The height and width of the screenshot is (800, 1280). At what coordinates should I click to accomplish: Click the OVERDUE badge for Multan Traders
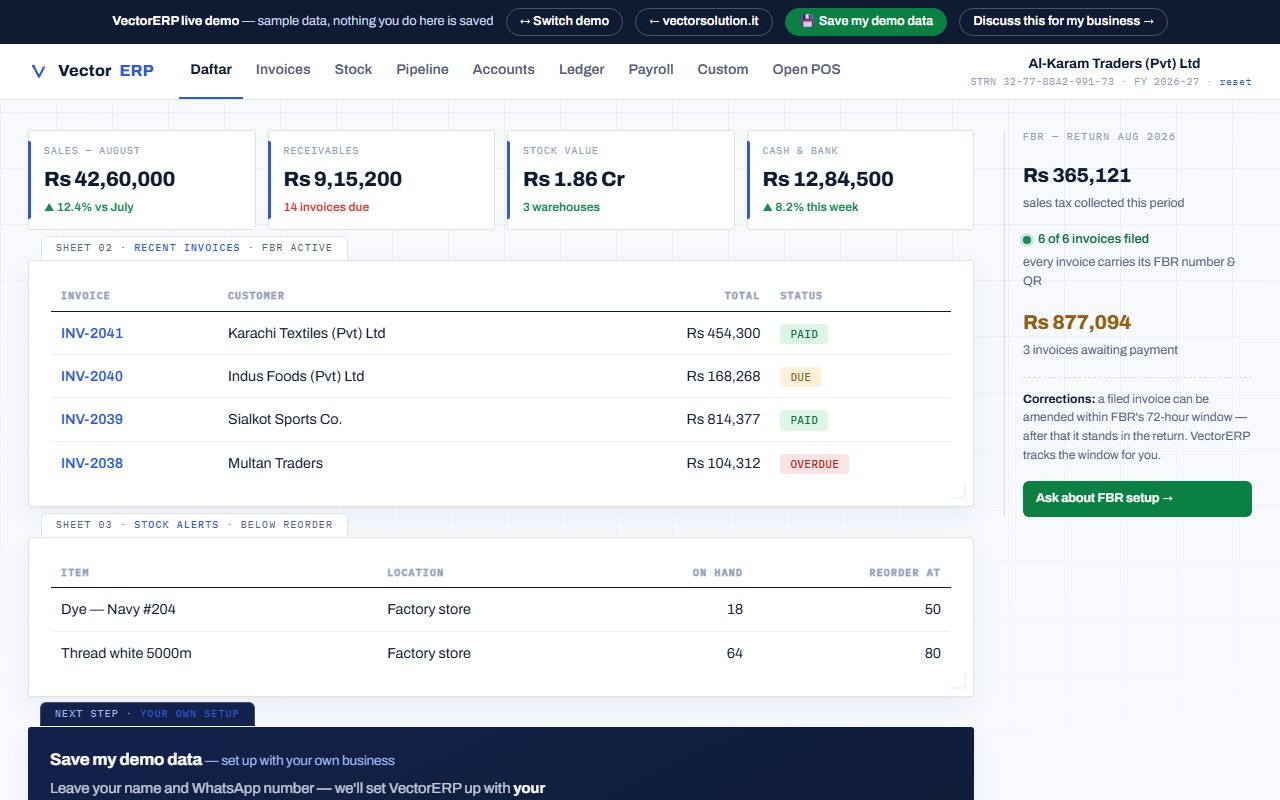(814, 464)
